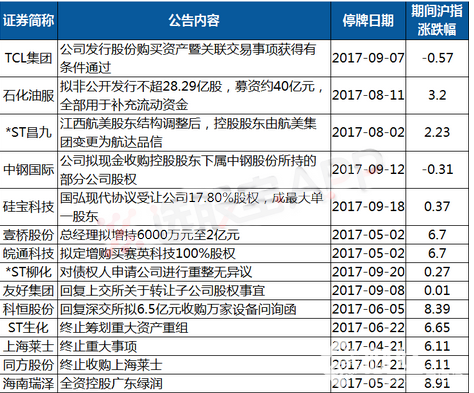The image size is (474, 393).
Task: Click the 同方股份 cell
Action: 28,365
